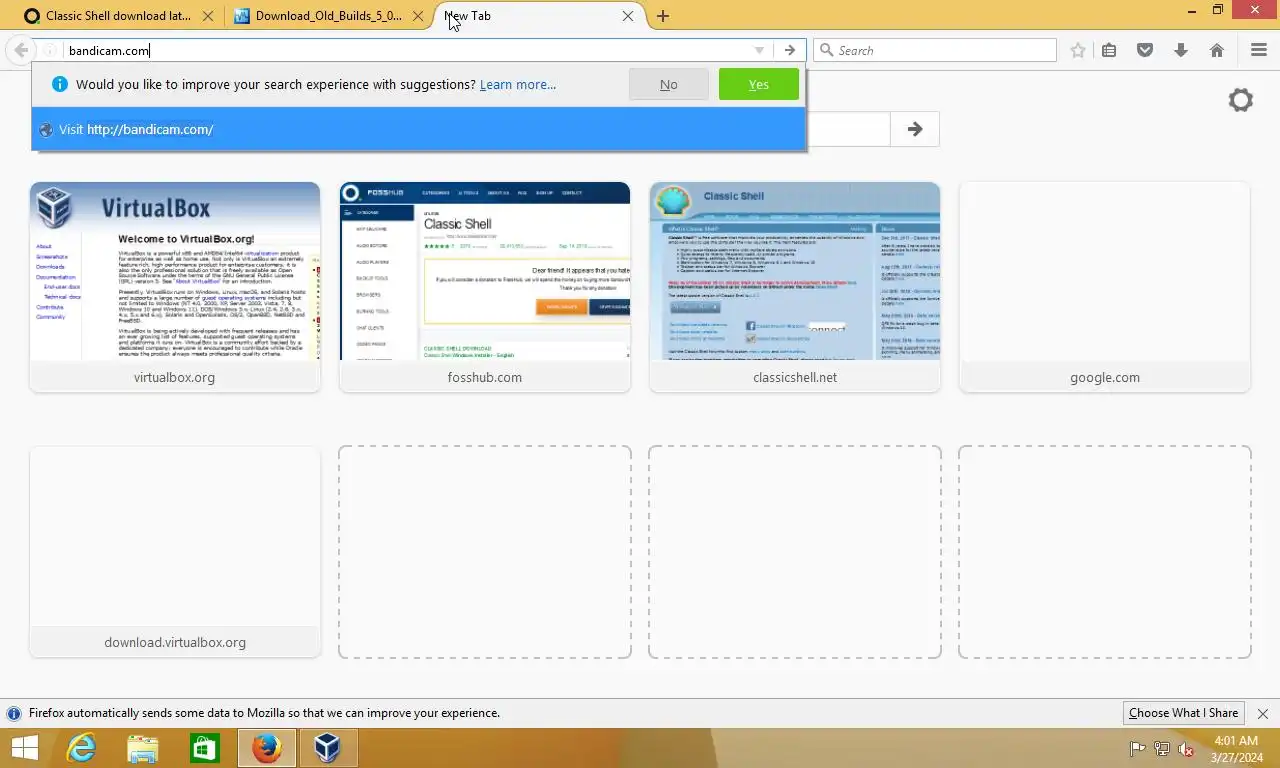Open the fosshub.com tile
1280x768 pixels.
[x=485, y=287]
